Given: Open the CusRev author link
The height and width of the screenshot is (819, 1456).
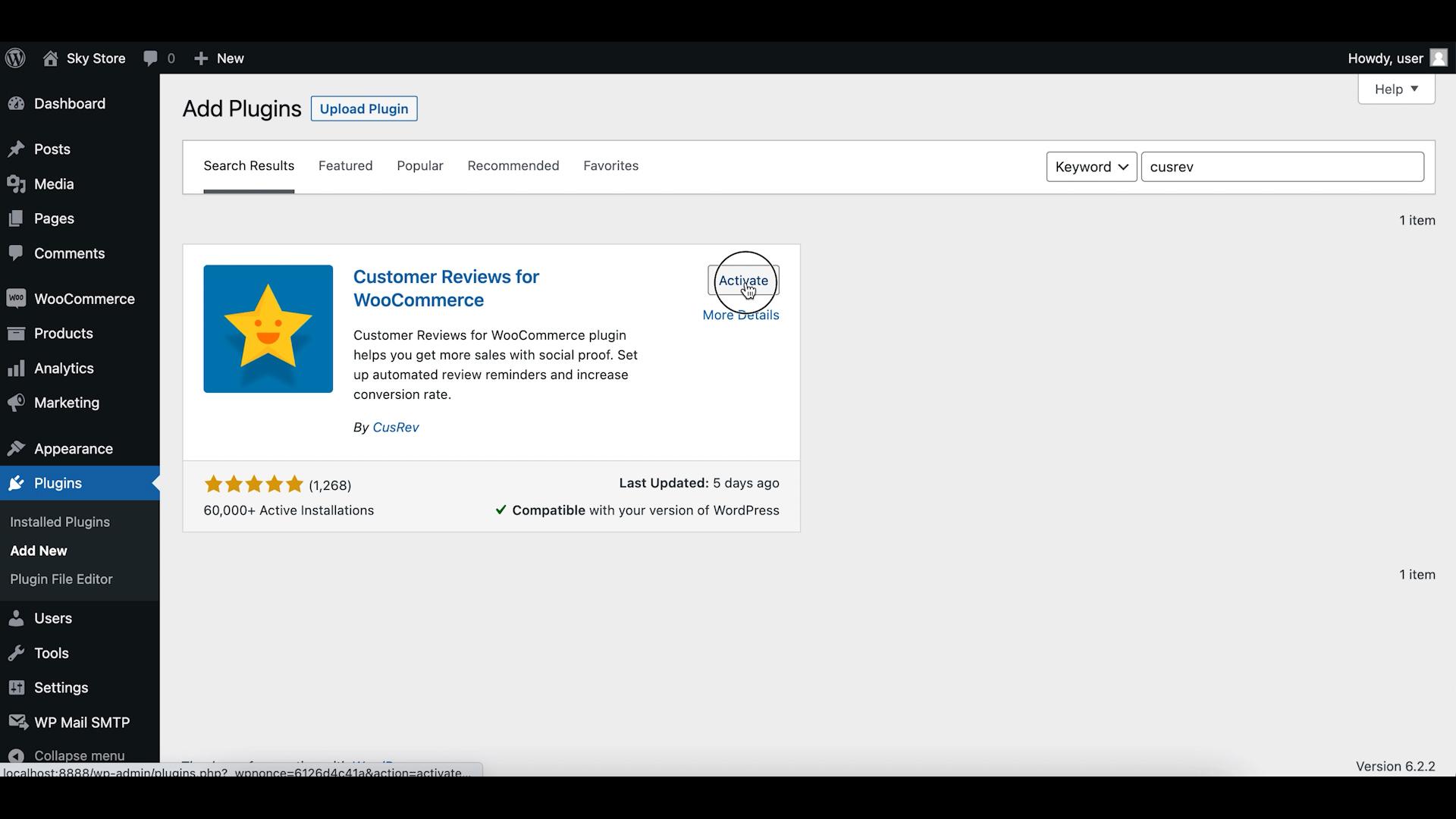Looking at the screenshot, I should (x=396, y=428).
